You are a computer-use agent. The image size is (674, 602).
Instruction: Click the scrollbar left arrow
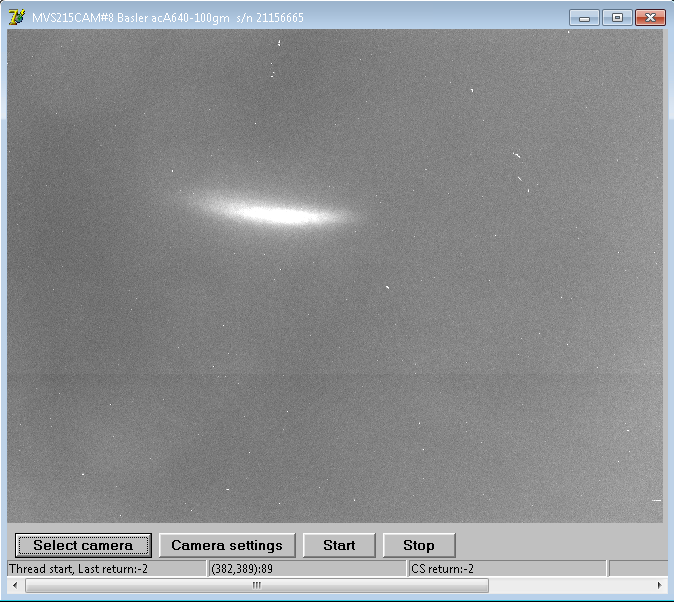(14, 585)
